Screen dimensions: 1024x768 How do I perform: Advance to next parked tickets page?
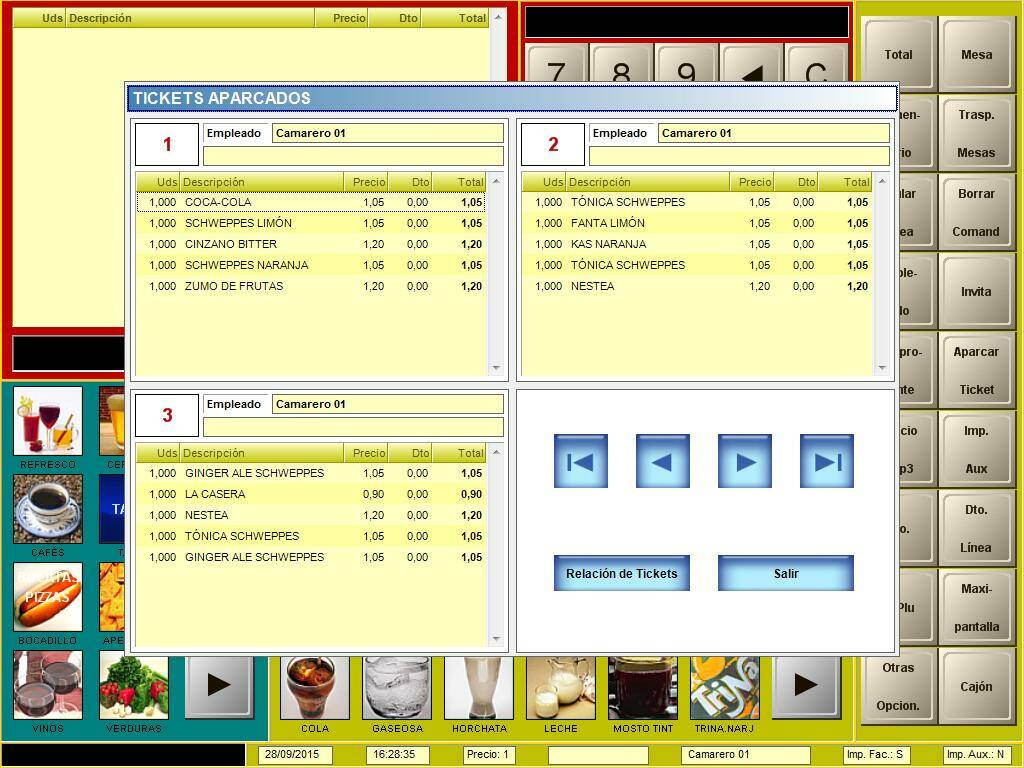[x=745, y=461]
